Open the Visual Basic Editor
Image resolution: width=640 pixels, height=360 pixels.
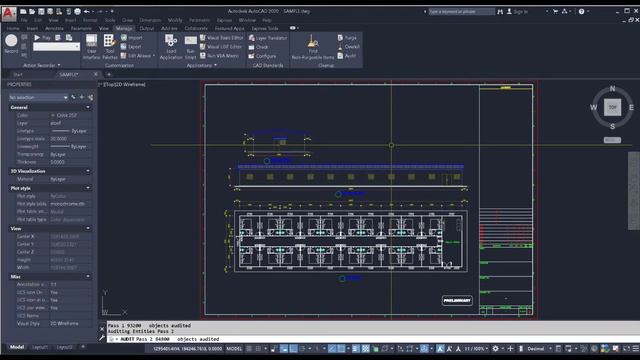point(221,38)
